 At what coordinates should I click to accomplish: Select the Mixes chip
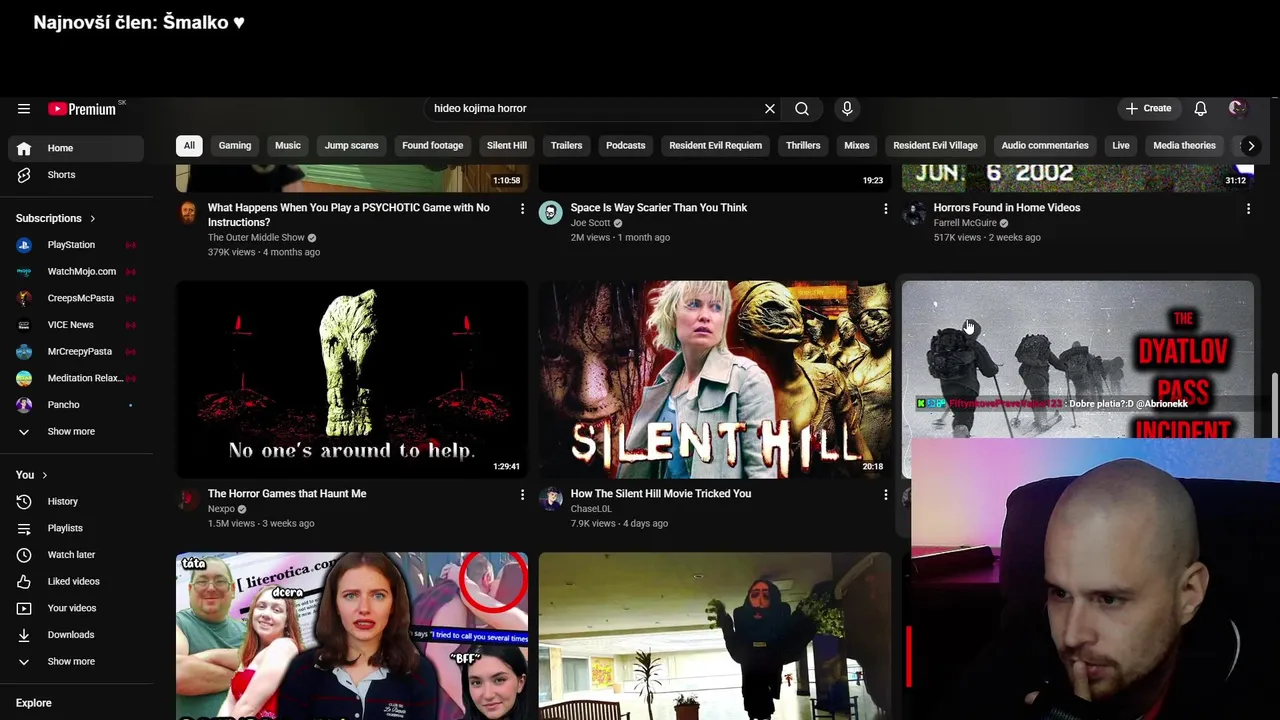857,146
